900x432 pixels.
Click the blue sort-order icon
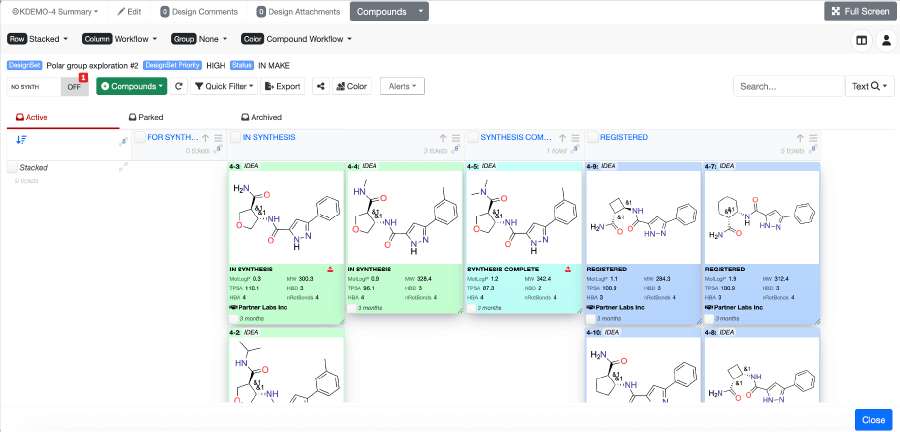coord(21,140)
